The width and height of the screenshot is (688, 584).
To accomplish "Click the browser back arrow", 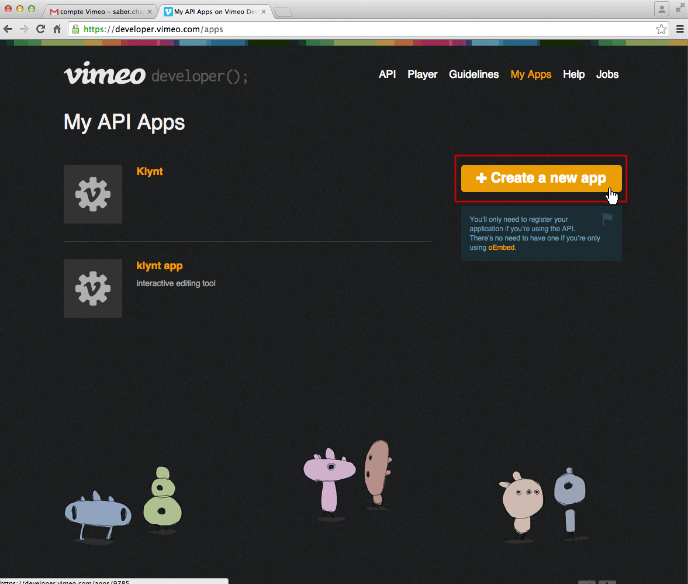I will click(x=8, y=29).
